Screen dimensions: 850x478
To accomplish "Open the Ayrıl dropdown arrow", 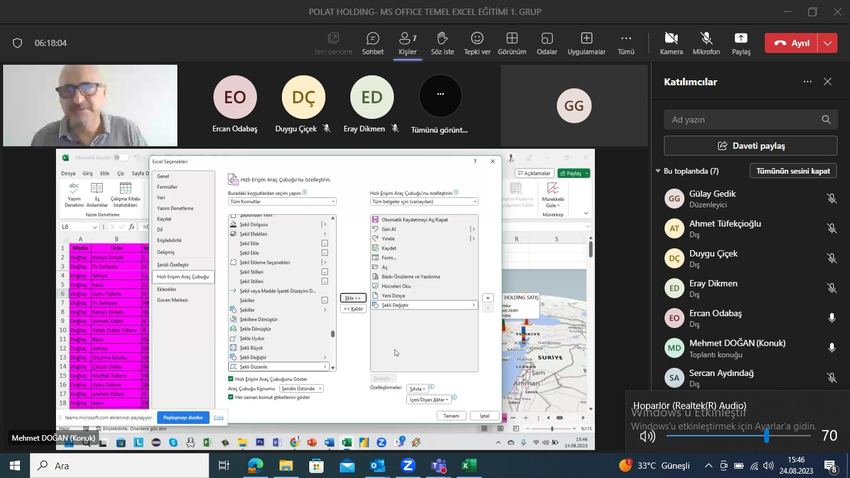I will pyautogui.click(x=827, y=43).
